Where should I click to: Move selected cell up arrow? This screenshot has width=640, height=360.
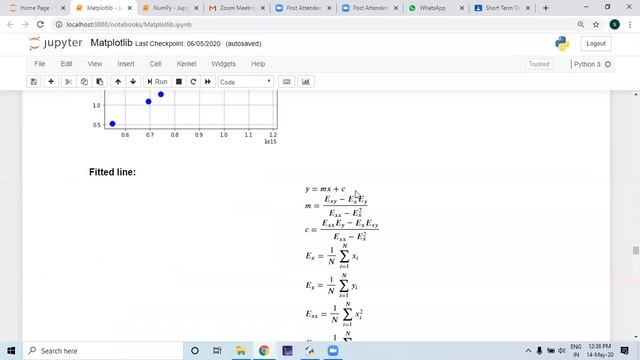tap(118, 82)
